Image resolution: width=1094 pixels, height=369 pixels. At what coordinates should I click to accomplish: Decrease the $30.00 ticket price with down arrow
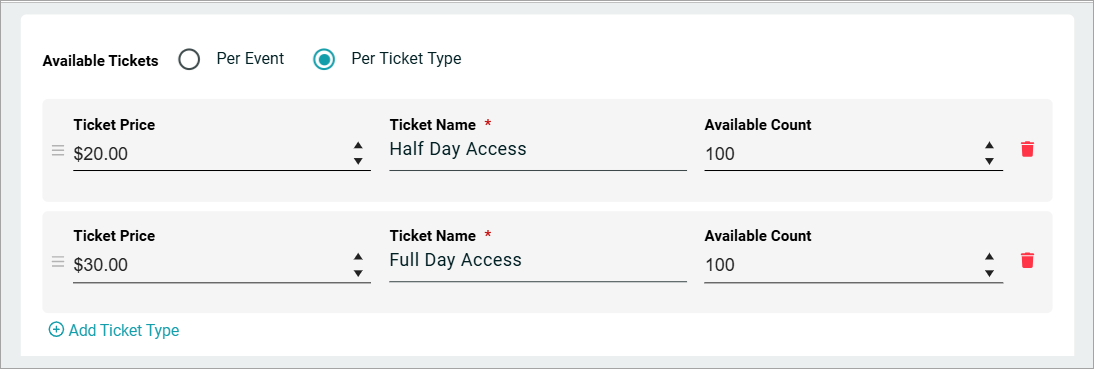(358, 273)
